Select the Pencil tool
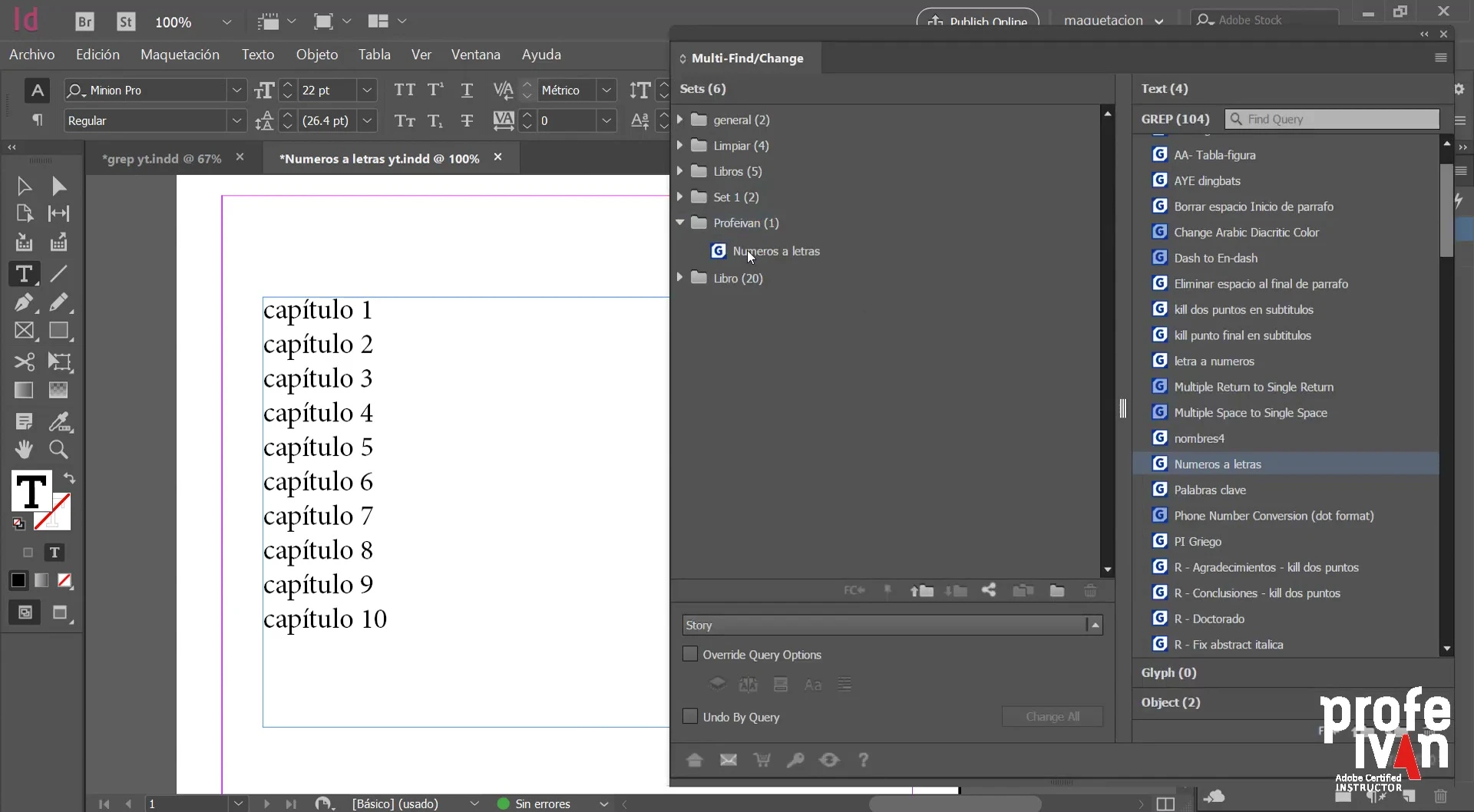Viewport: 1474px width, 812px height. click(x=59, y=302)
